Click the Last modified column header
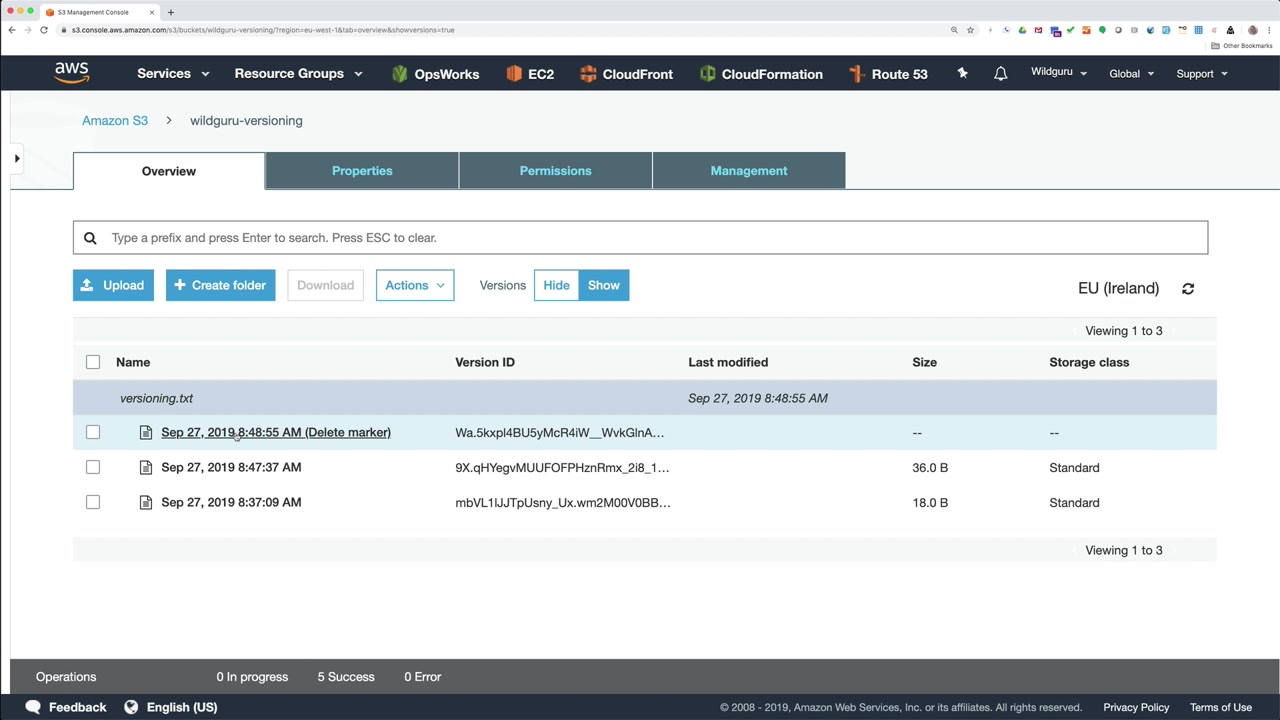The image size is (1280, 720). point(728,362)
